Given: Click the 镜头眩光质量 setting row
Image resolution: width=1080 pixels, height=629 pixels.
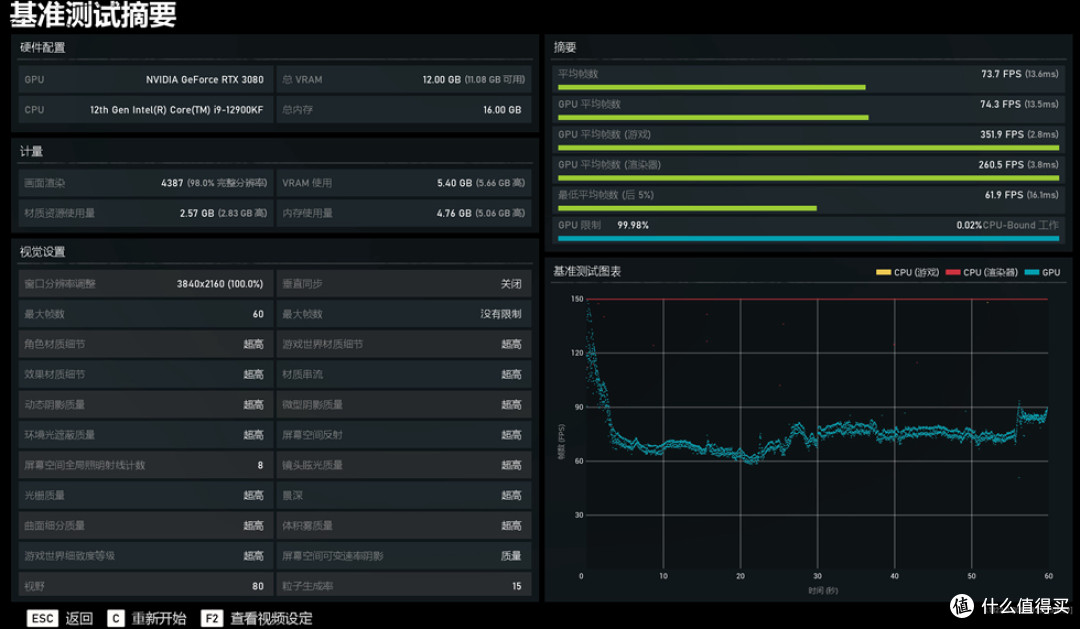Looking at the screenshot, I should click(x=404, y=465).
